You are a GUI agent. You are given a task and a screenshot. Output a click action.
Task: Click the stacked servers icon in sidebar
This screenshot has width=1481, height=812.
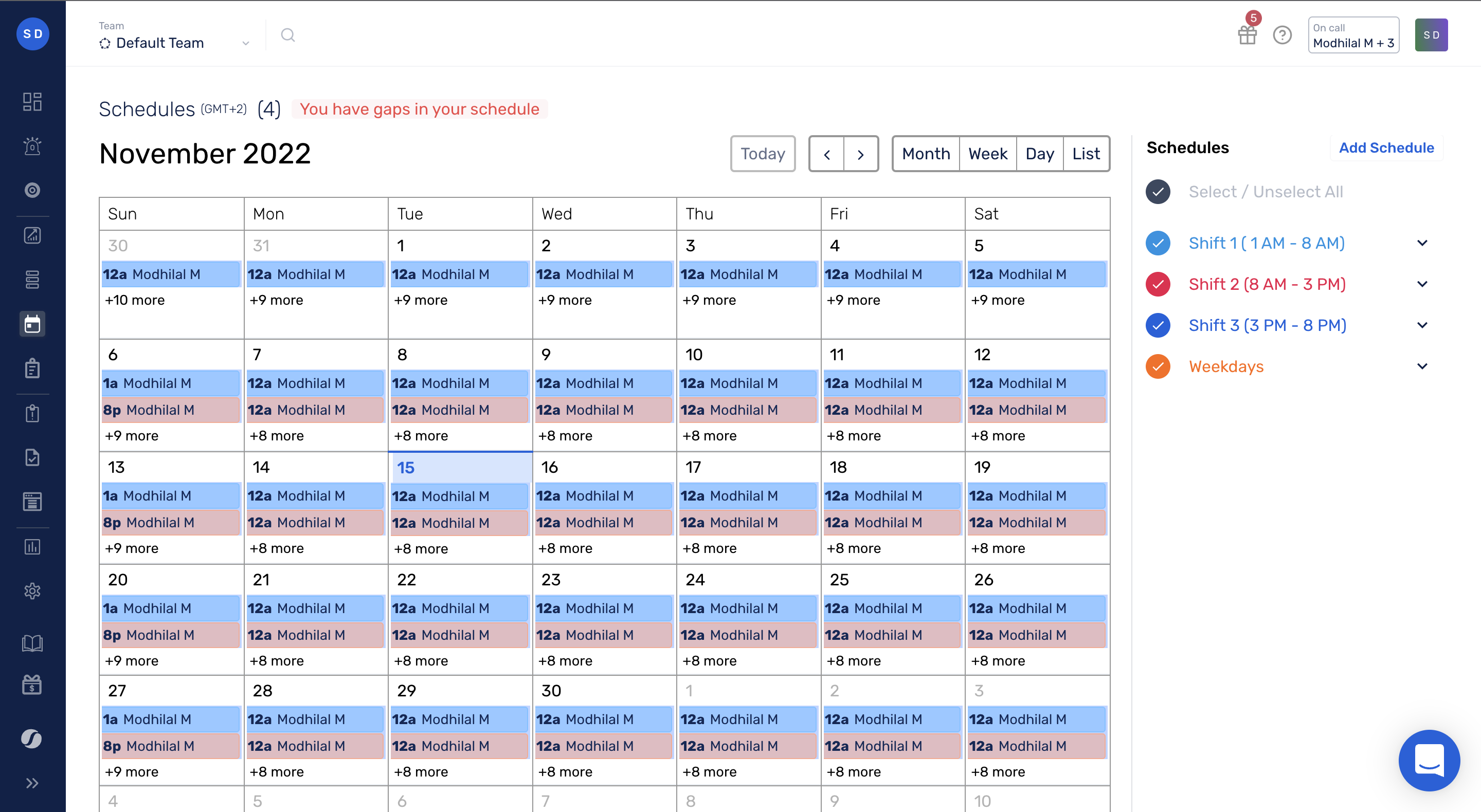(x=32, y=279)
